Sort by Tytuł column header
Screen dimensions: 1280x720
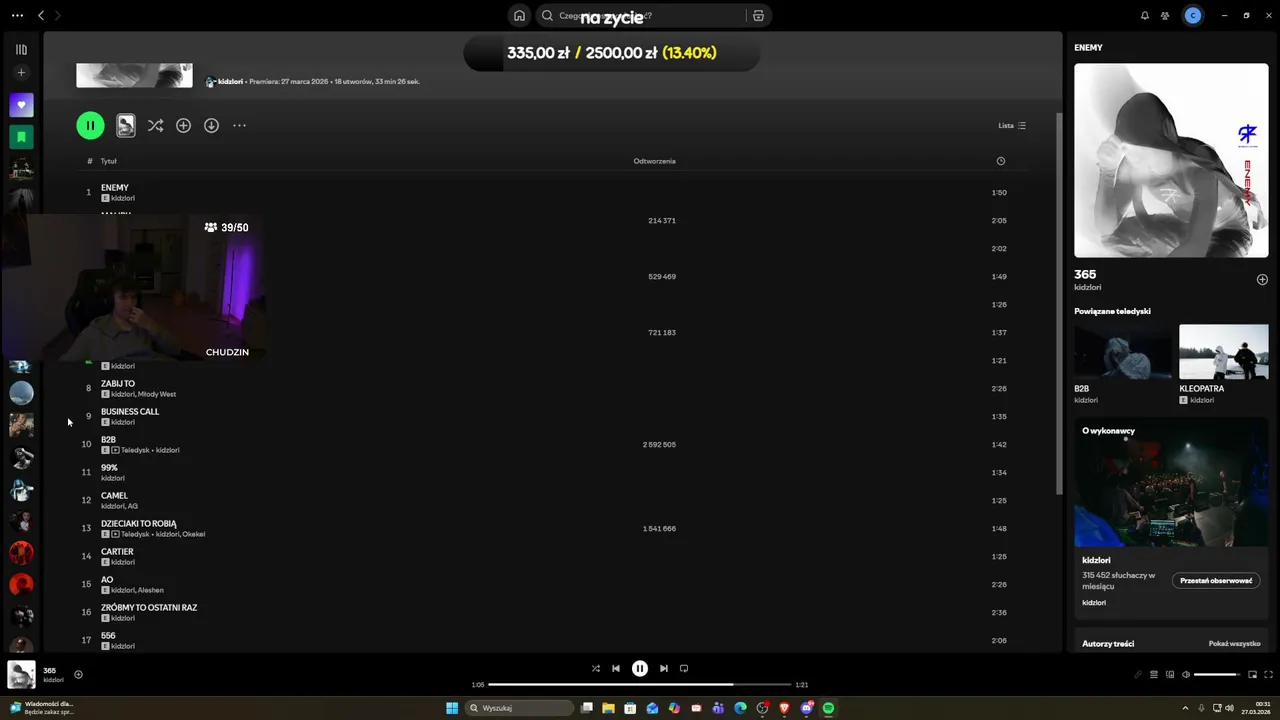pos(109,161)
